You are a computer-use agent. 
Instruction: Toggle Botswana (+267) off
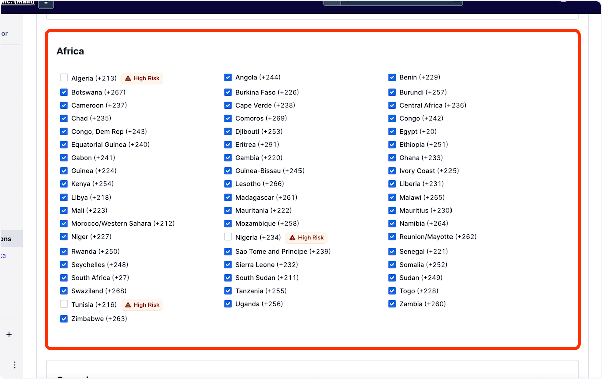tap(64, 92)
